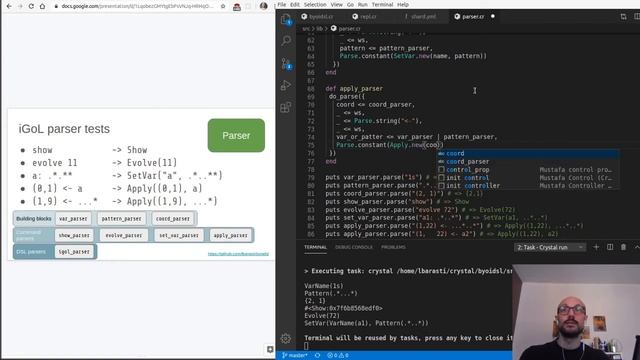640x360 pixels.
Task: Open the browser profile avatar
Action: click(264, 6)
